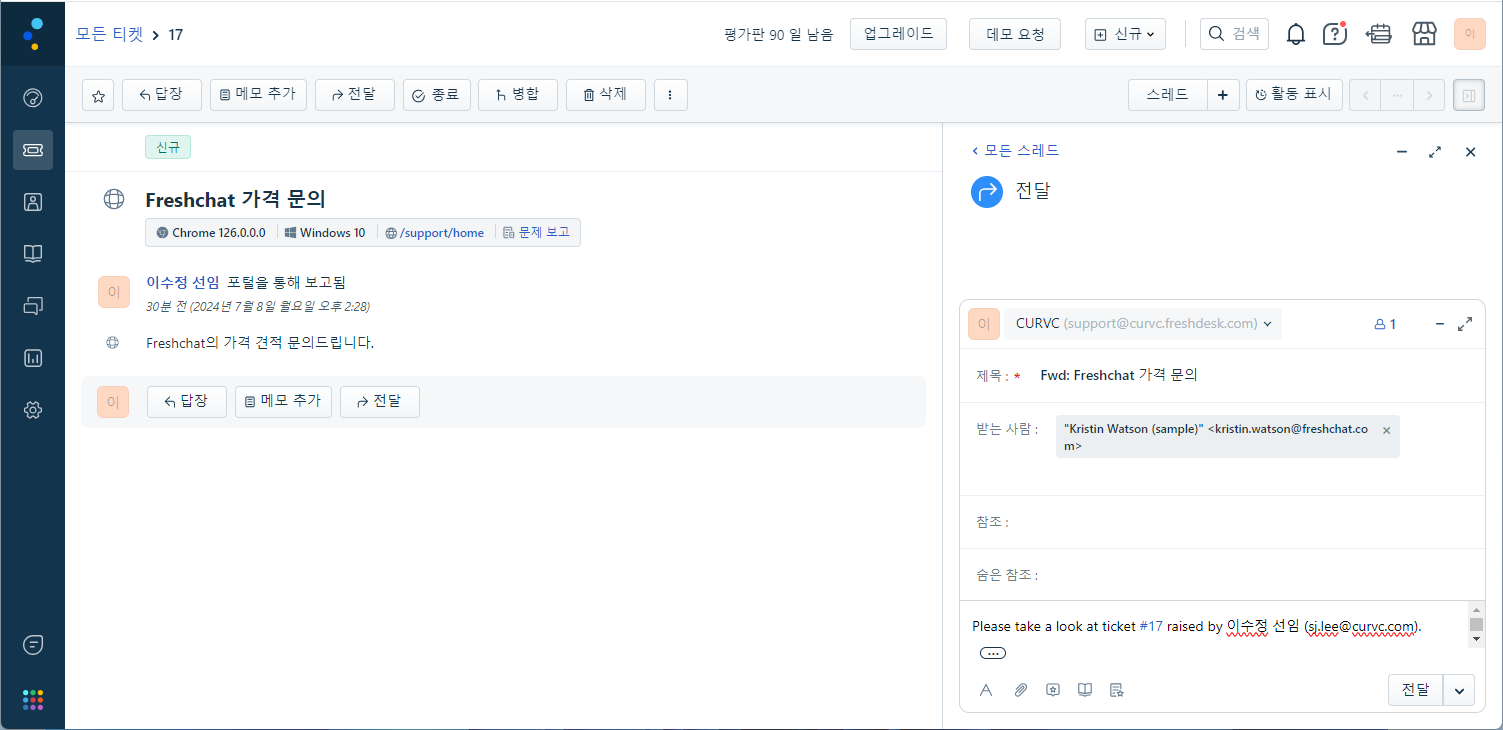This screenshot has height=730, width=1503.
Task: Click the 참조 CC field
Action: (x=1221, y=522)
